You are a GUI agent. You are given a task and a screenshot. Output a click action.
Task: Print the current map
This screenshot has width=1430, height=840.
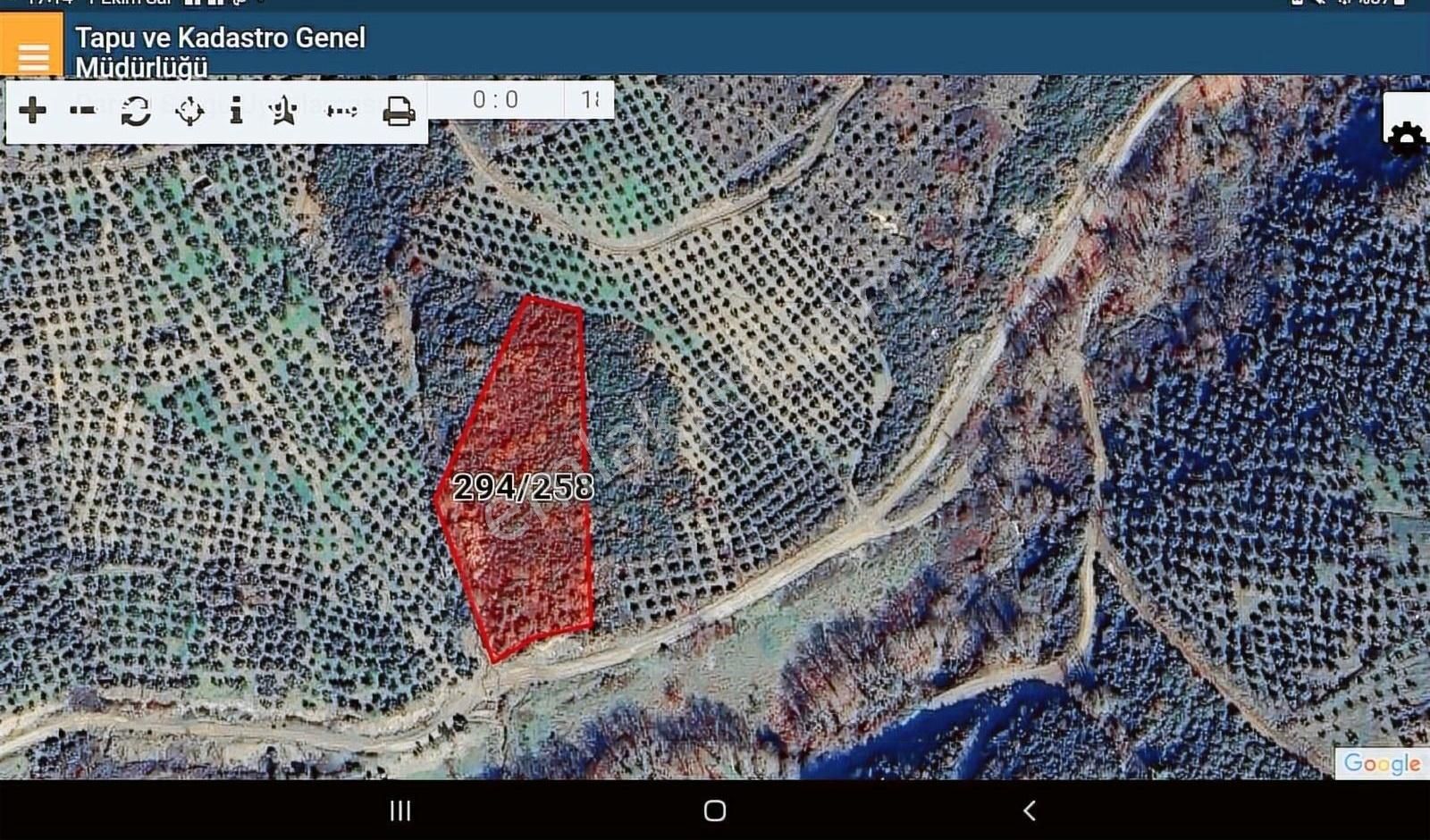coord(399,112)
